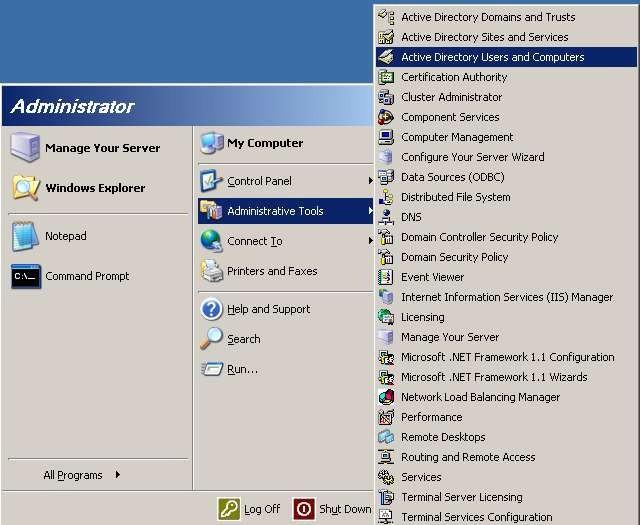This screenshot has height=525, width=640.
Task: Open the Connect To menu entry
Action: point(286,241)
